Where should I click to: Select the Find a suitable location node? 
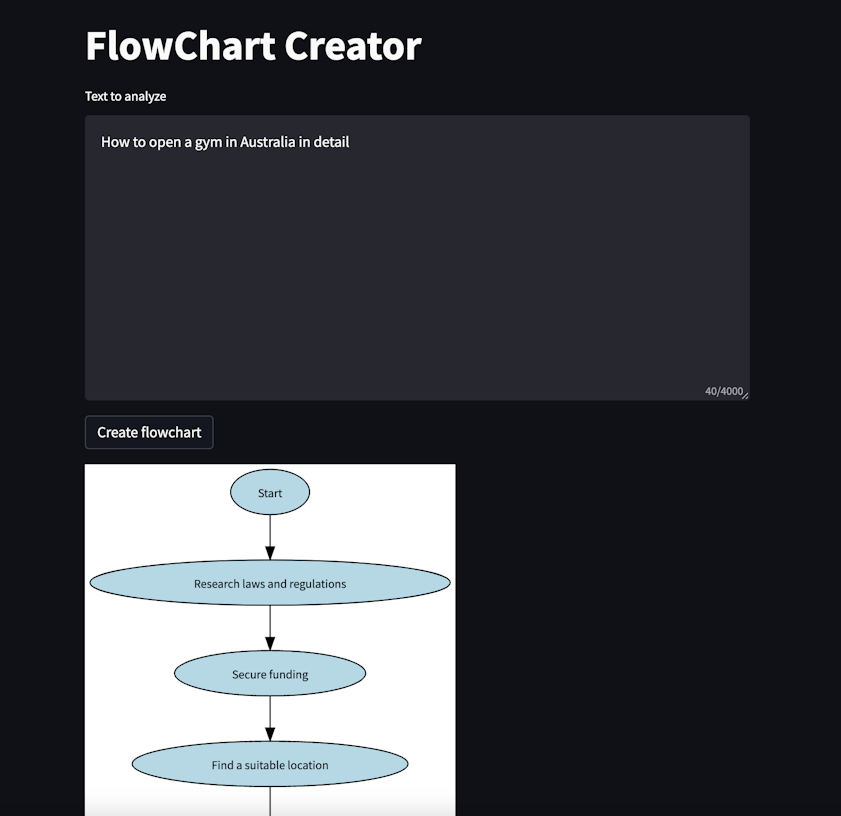pyautogui.click(x=269, y=764)
